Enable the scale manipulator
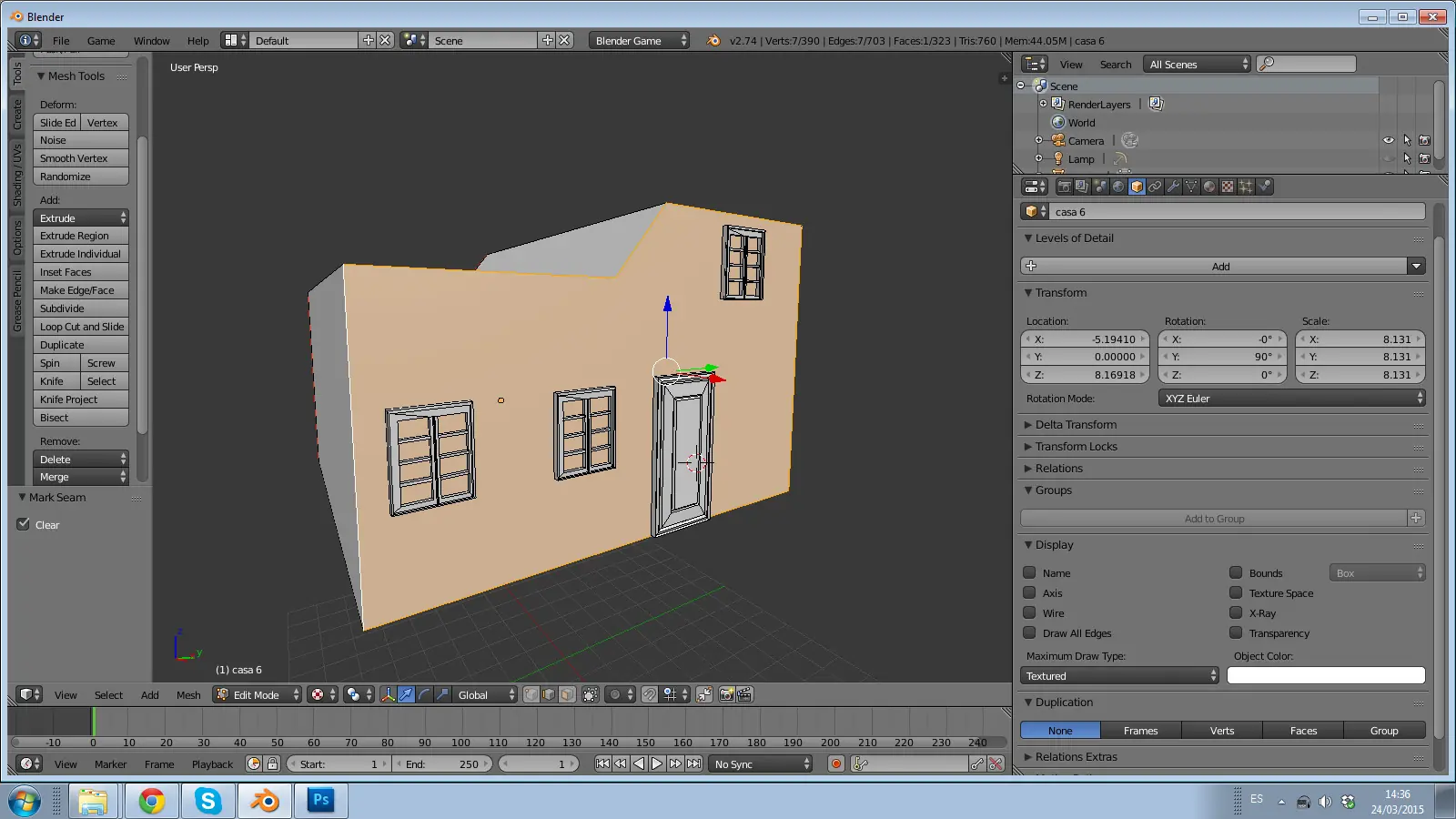Viewport: 1456px width, 819px height. pyautogui.click(x=442, y=694)
